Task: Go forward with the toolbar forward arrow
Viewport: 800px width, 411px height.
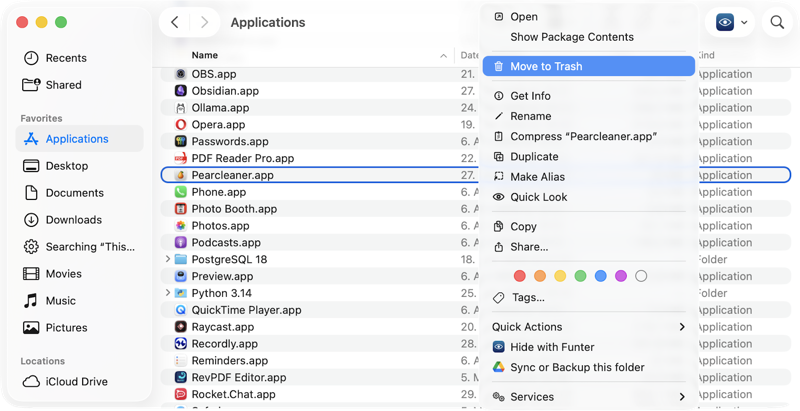Action: [x=205, y=22]
